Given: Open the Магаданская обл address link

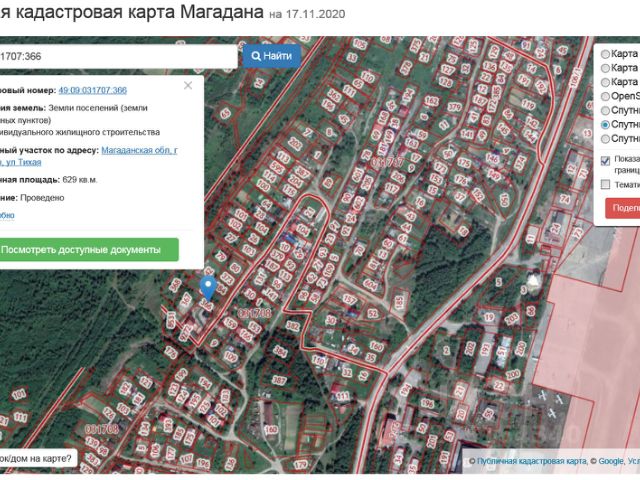Looking at the screenshot, I should point(139,150).
